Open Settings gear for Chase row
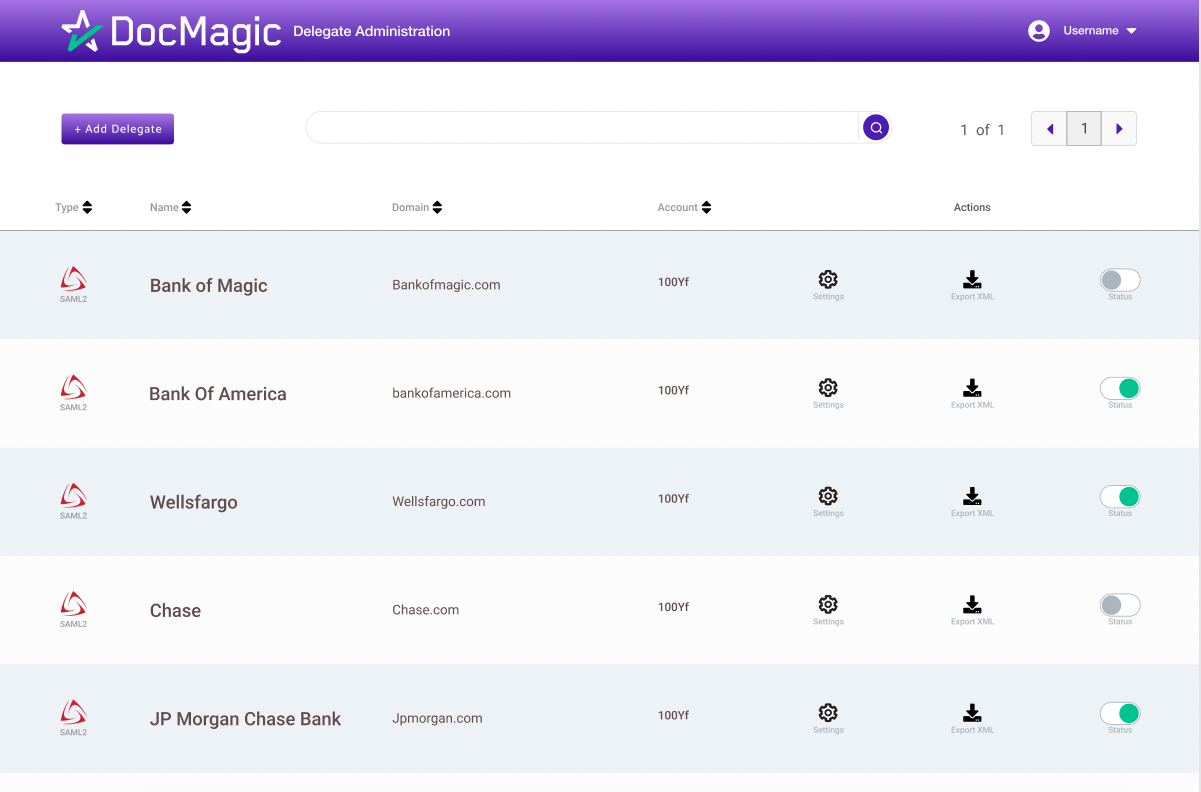Viewport: 1201px width, 792px height. [x=828, y=604]
